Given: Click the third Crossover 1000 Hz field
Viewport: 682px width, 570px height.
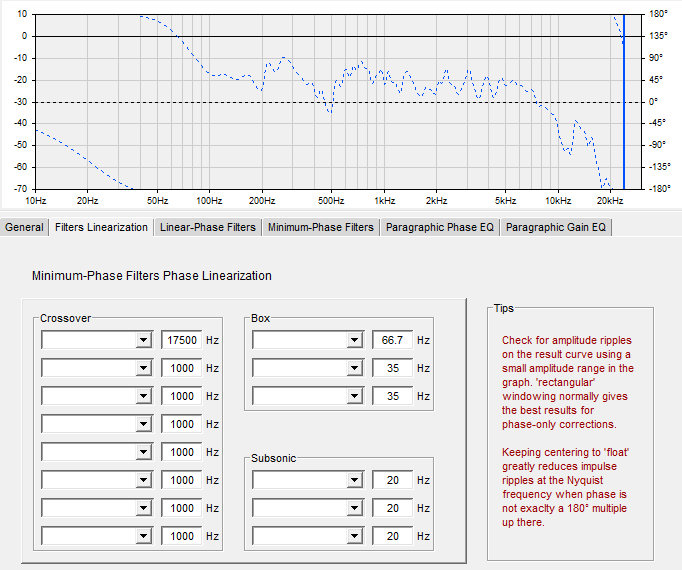Looking at the screenshot, I should [x=181, y=396].
